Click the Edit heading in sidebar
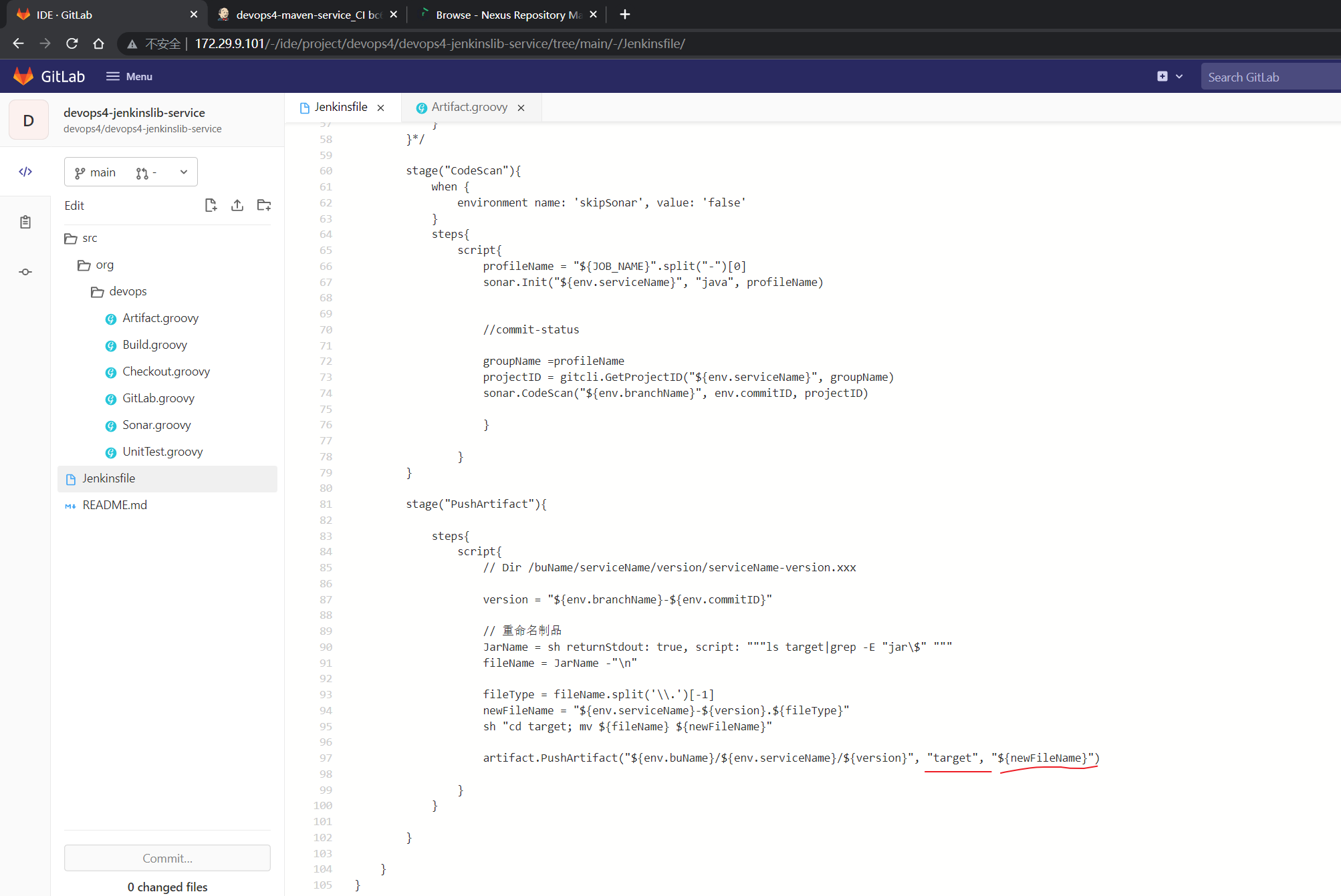1341x896 pixels. click(74, 205)
